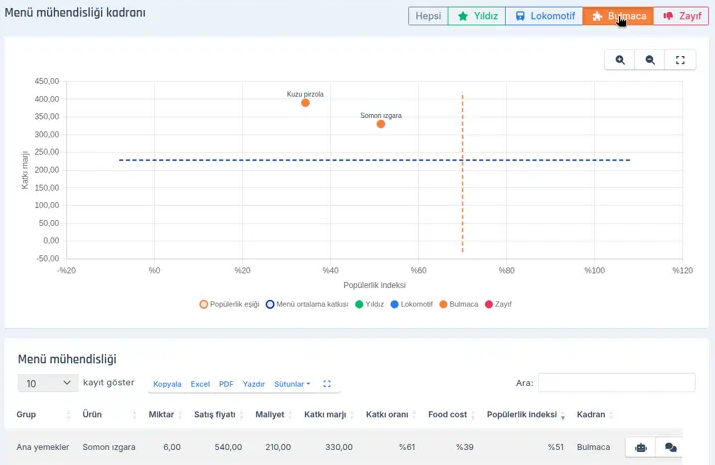The image size is (715, 465).
Task: Click the Kuzu pirzola data point
Action: click(x=305, y=103)
